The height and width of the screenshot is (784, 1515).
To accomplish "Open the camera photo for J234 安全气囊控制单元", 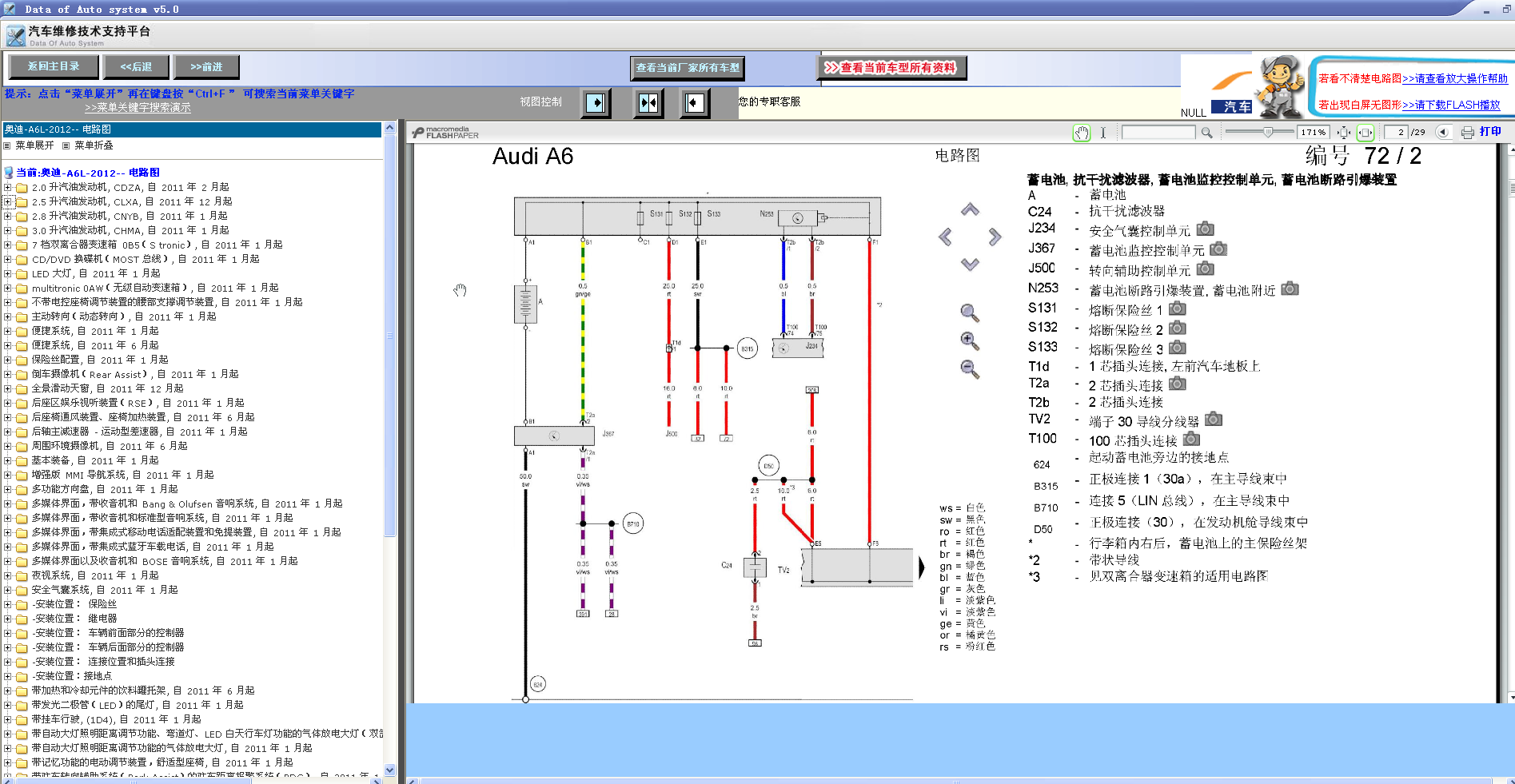I will tap(1206, 229).
